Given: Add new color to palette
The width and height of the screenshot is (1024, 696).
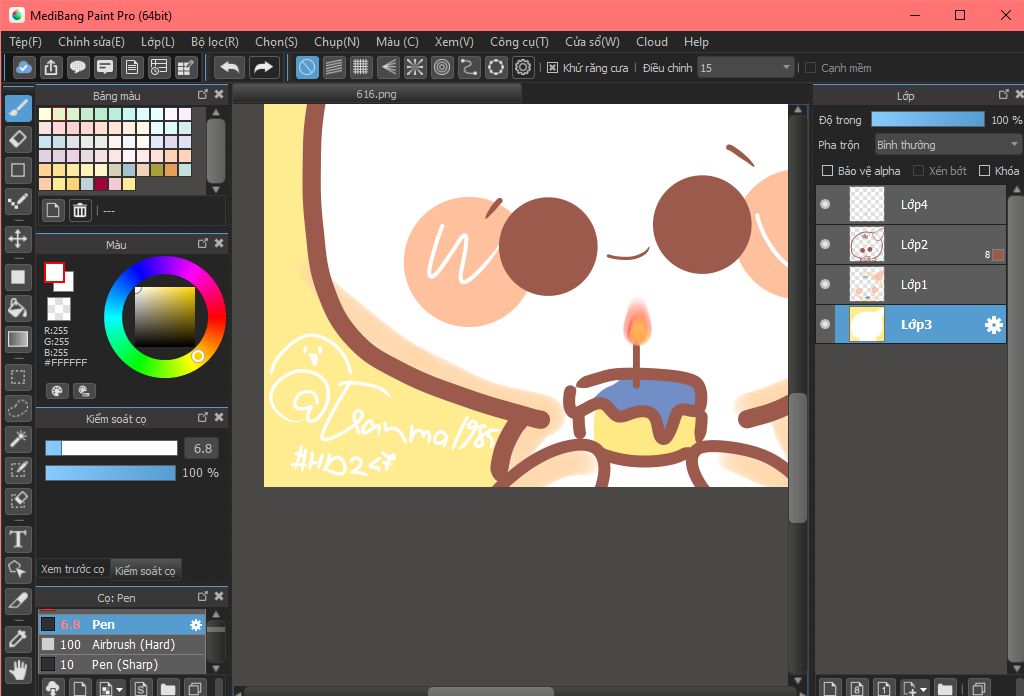Looking at the screenshot, I should (53, 210).
